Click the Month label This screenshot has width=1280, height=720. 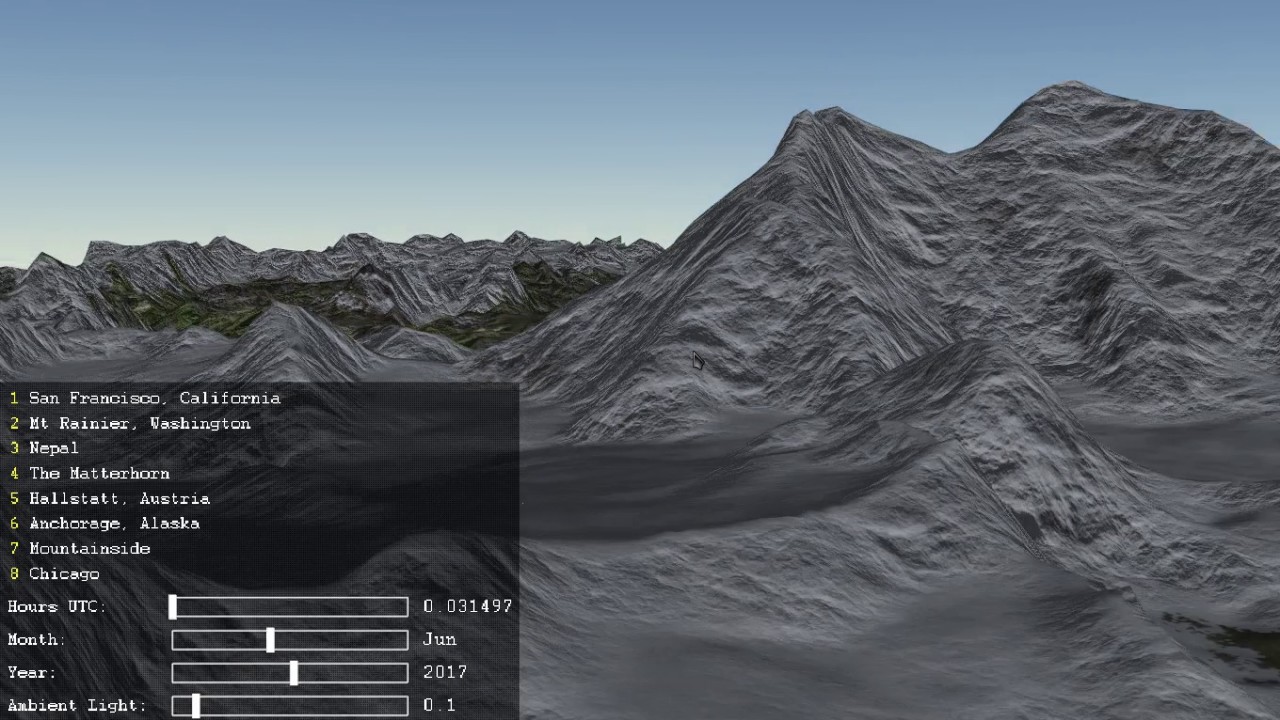36,639
